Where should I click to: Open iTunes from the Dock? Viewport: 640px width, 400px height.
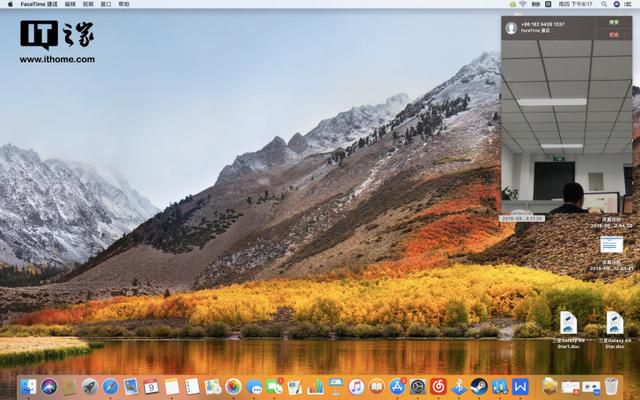pos(356,387)
